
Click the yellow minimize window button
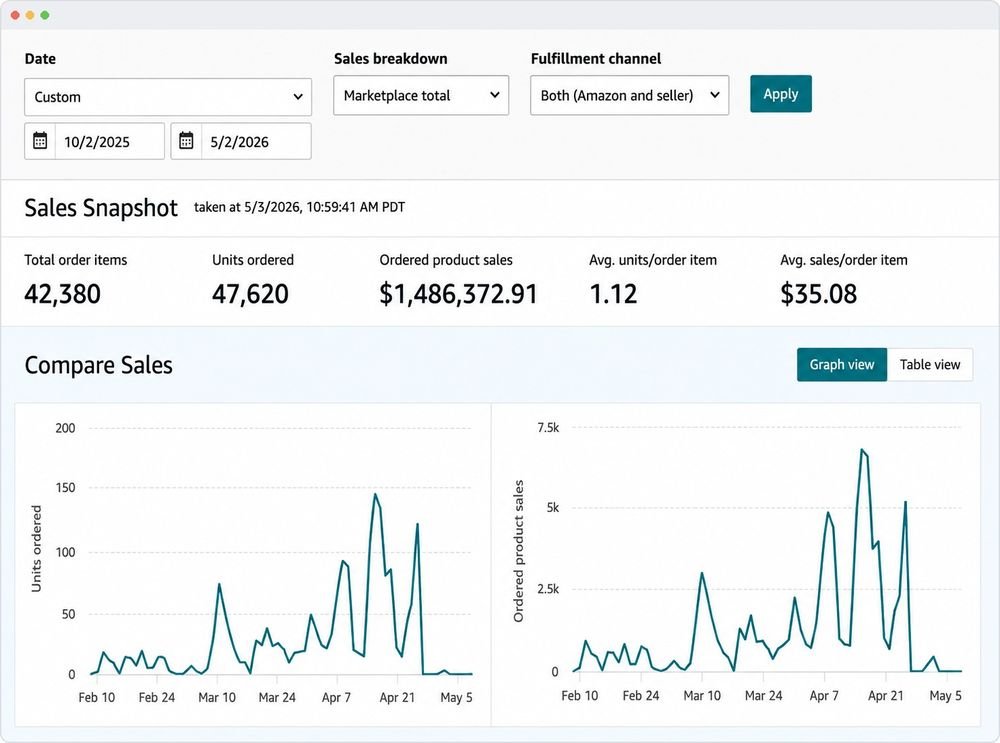tap(30, 15)
